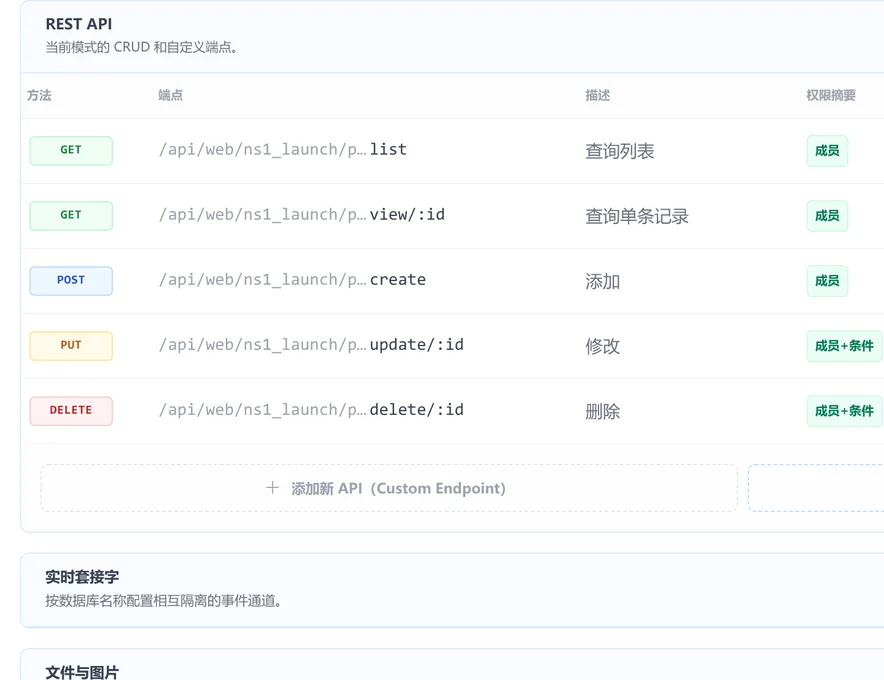Expand the 实时套接字 section
884x680 pixels.
(x=452, y=590)
